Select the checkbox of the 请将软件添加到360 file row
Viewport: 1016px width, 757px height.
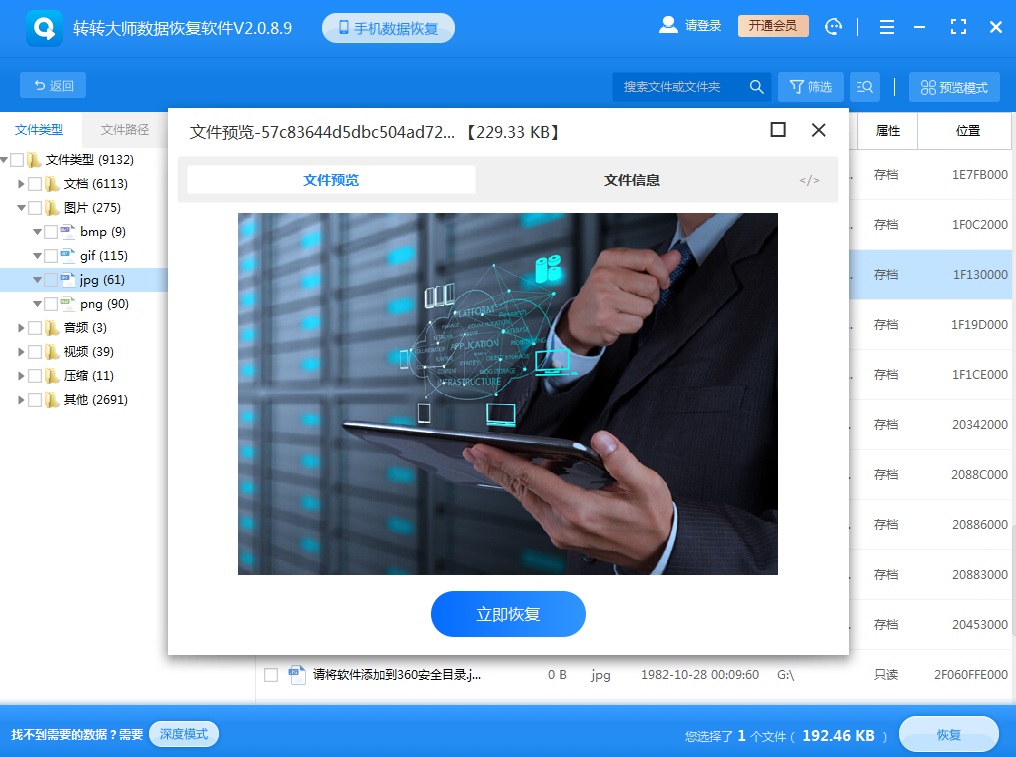coord(270,674)
